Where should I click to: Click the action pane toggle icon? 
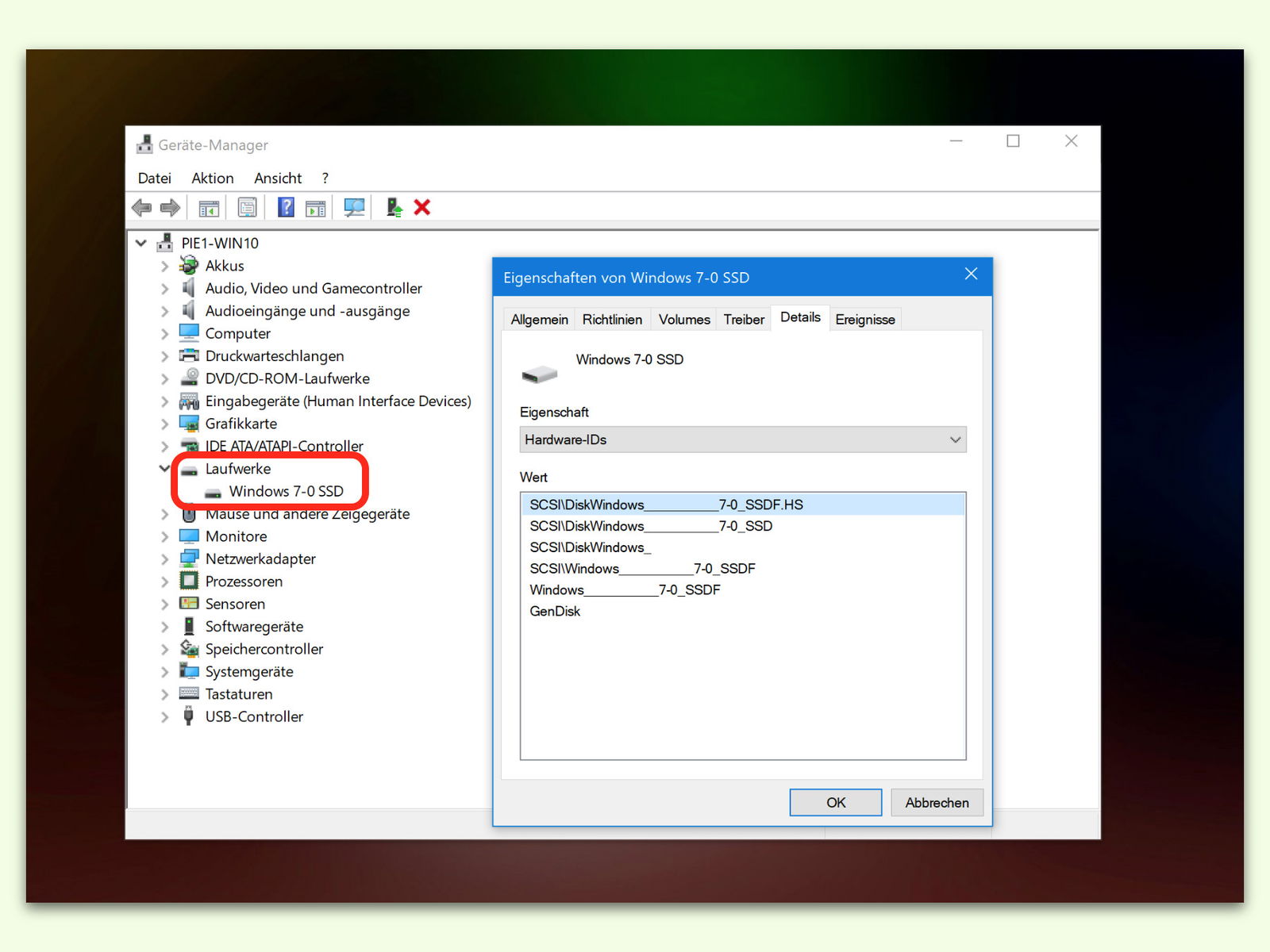(316, 209)
